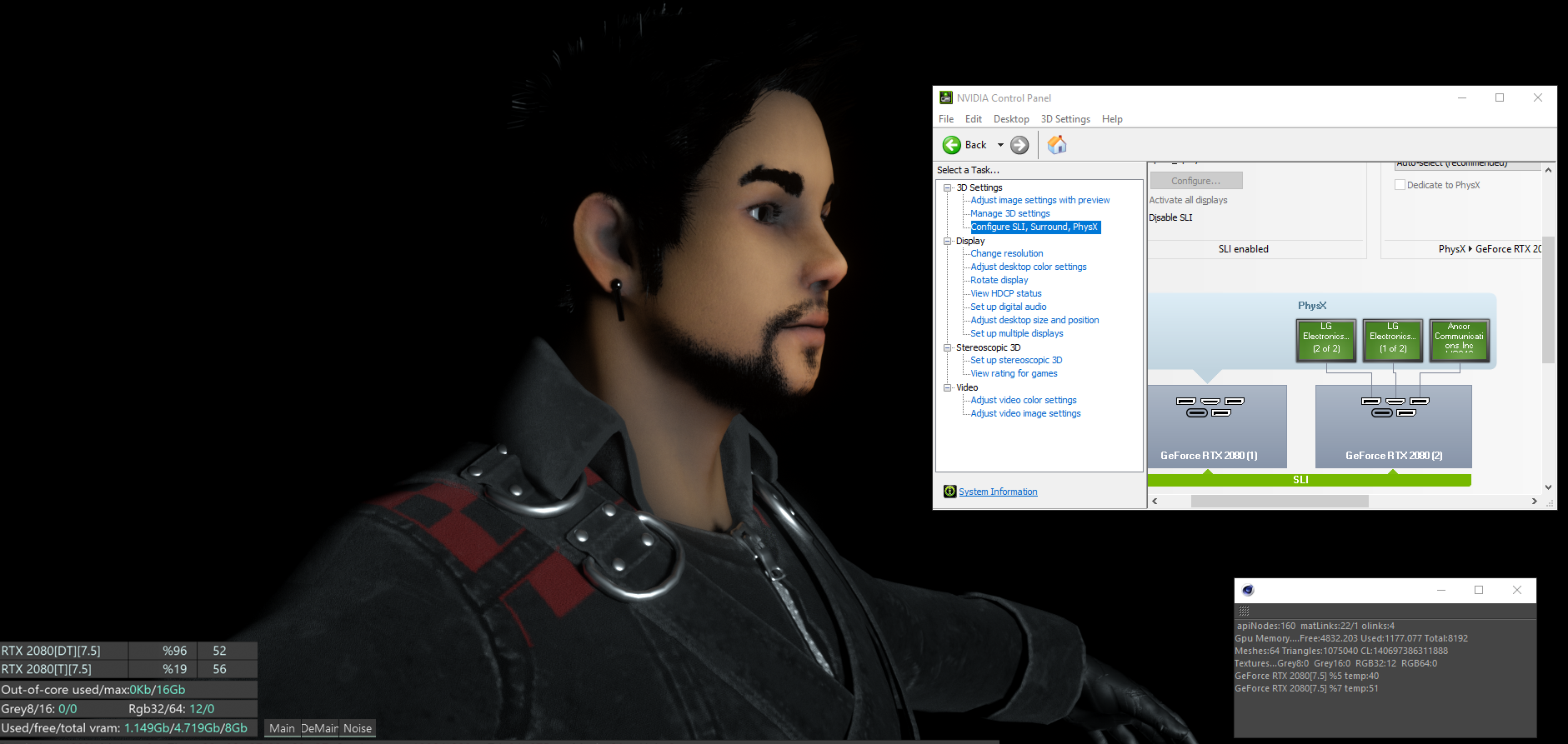Collapse the Video tree node

coord(948,388)
